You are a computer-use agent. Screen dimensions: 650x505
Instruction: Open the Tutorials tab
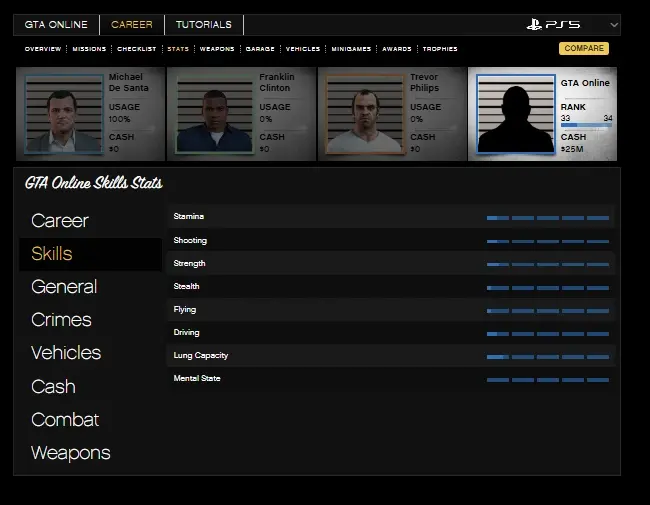[x=203, y=25]
